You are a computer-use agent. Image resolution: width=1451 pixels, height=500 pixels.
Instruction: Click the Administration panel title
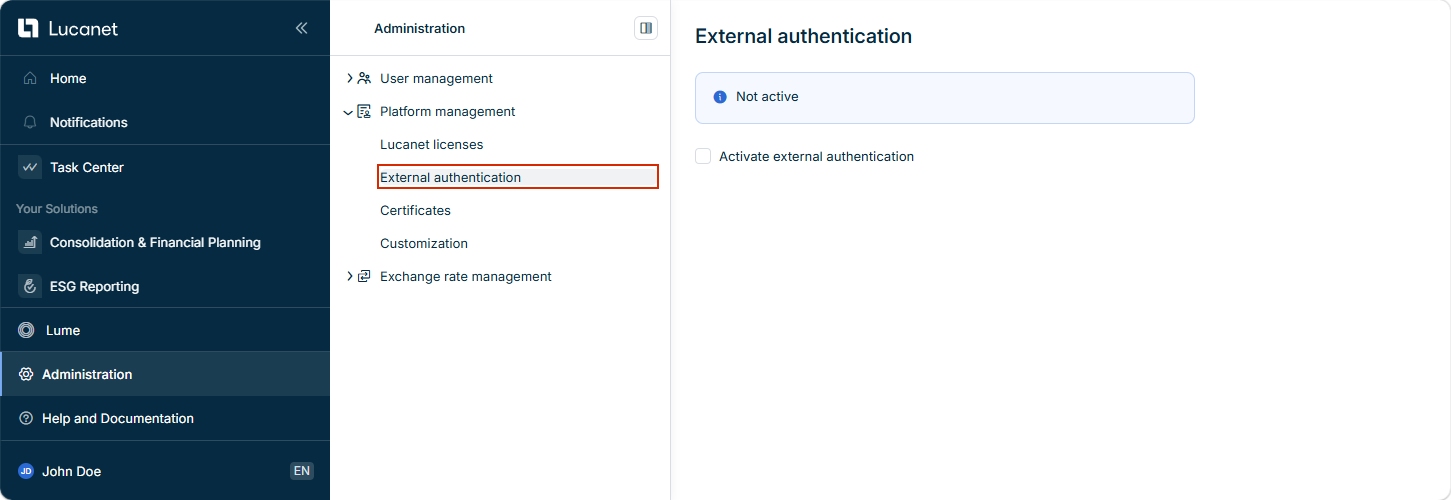419,28
